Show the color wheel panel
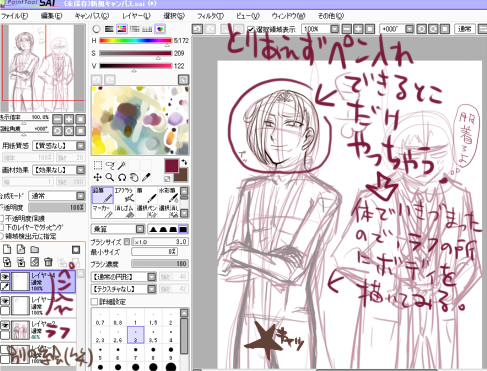 pos(96,29)
